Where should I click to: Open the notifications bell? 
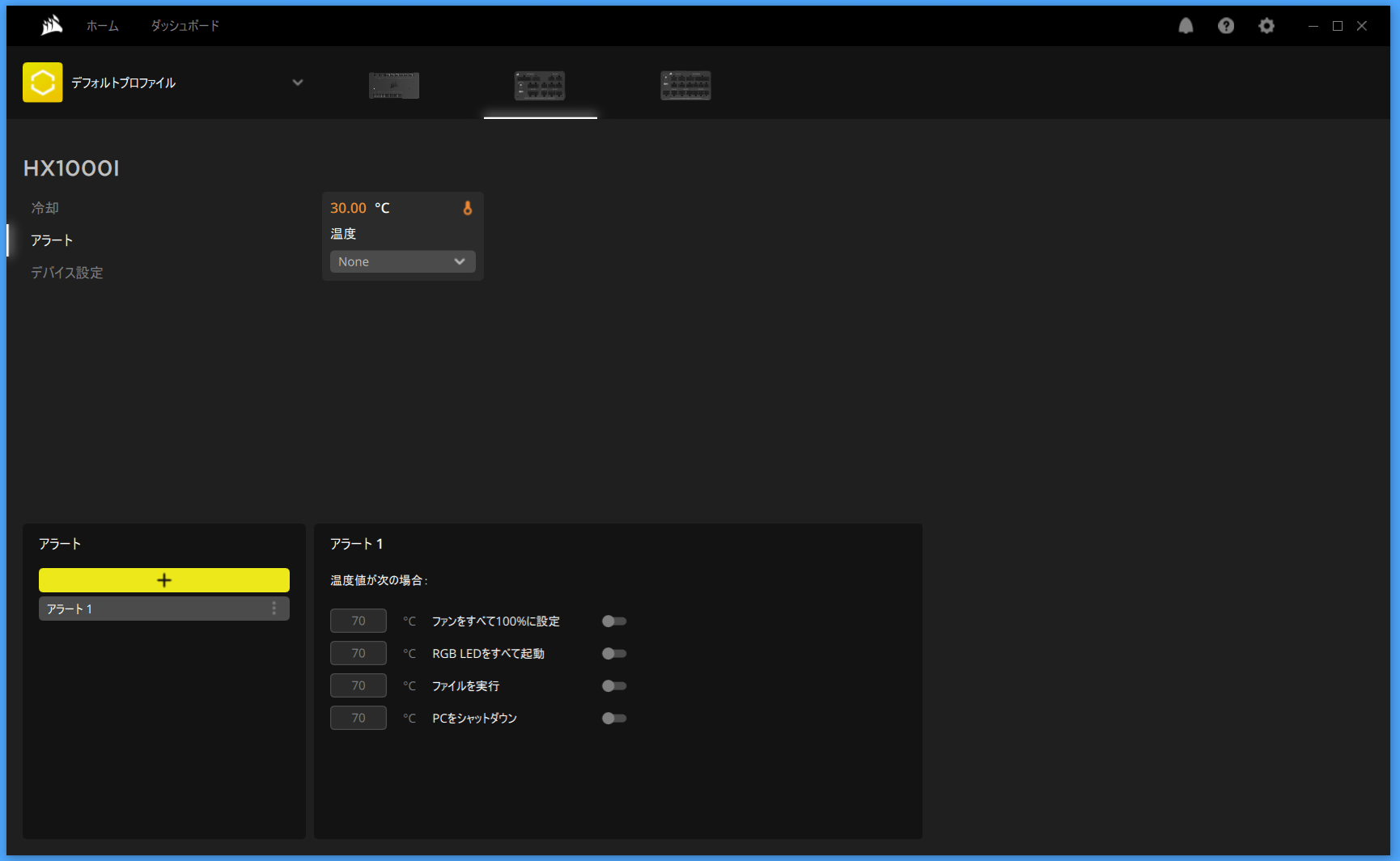(1186, 26)
